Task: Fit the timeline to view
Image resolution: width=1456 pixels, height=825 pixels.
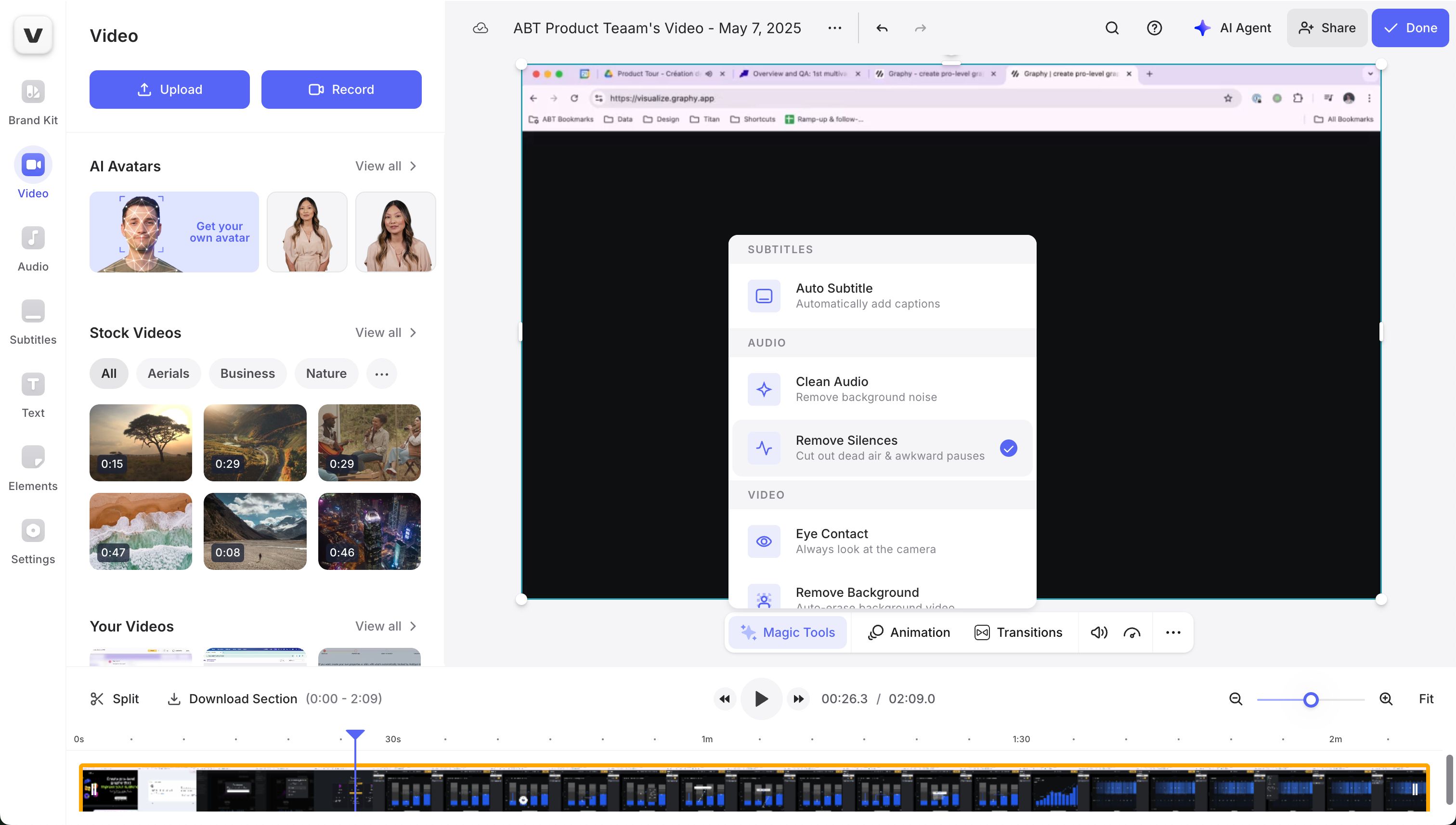Action: pos(1426,698)
